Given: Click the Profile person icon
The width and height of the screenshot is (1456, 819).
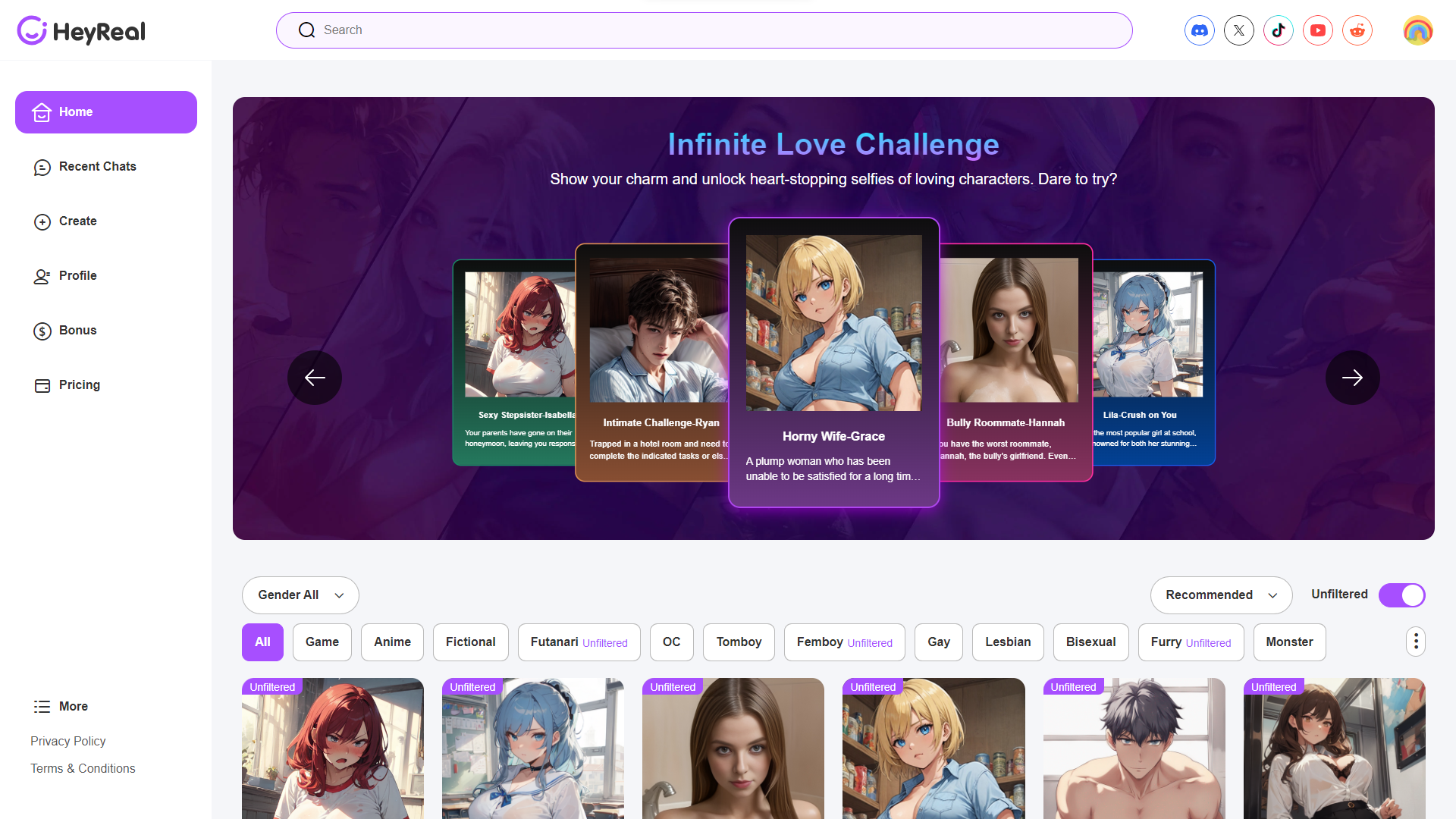Looking at the screenshot, I should 42,276.
